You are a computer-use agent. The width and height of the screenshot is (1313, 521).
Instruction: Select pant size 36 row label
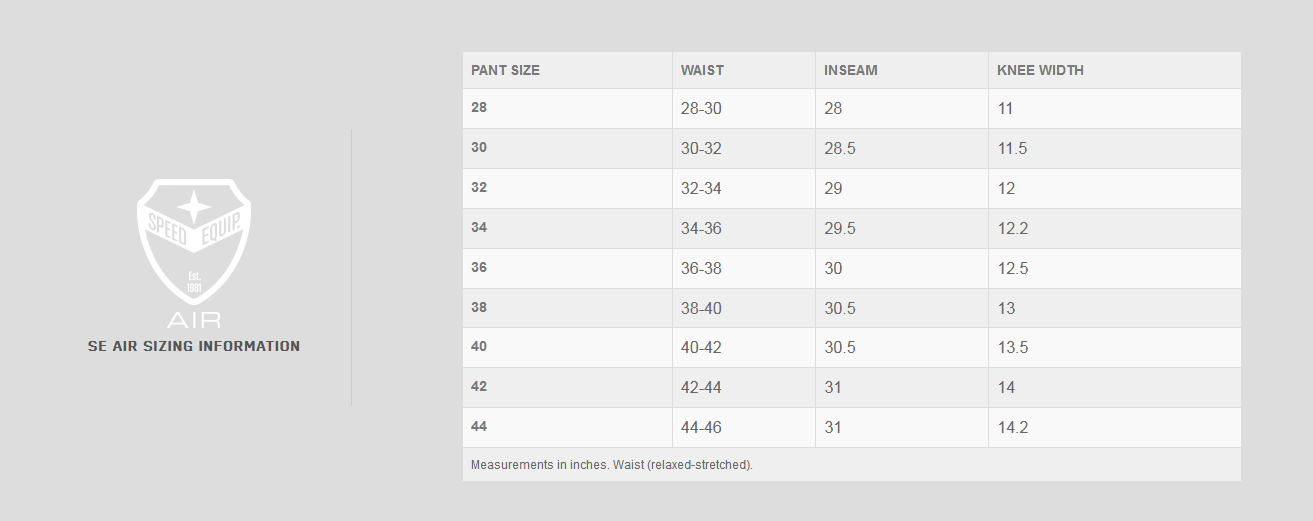point(479,267)
